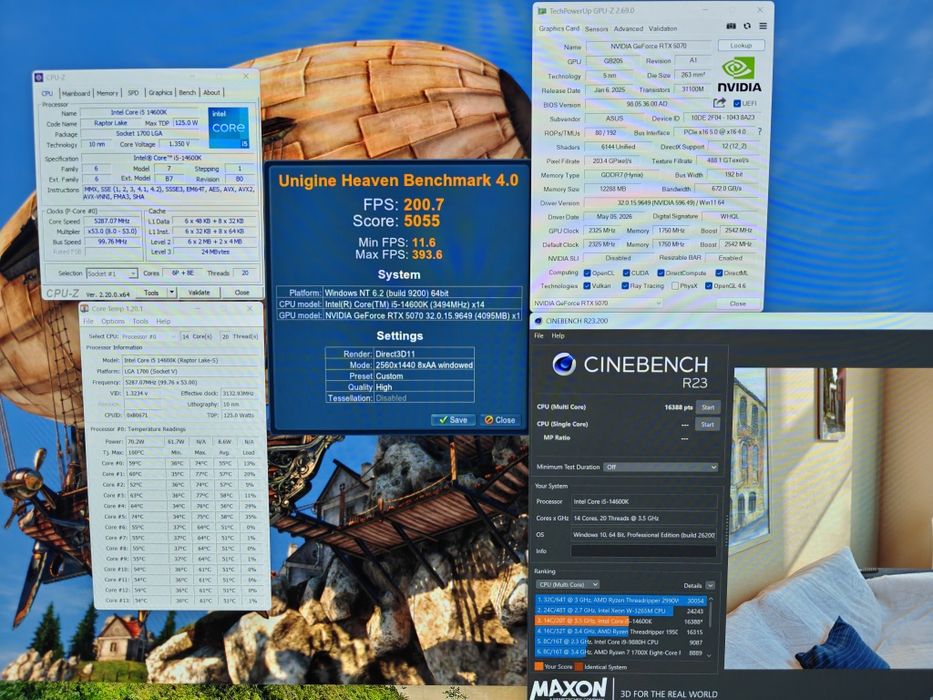Click the Lookup button in GPU-Z
The height and width of the screenshot is (700, 933).
coord(741,45)
